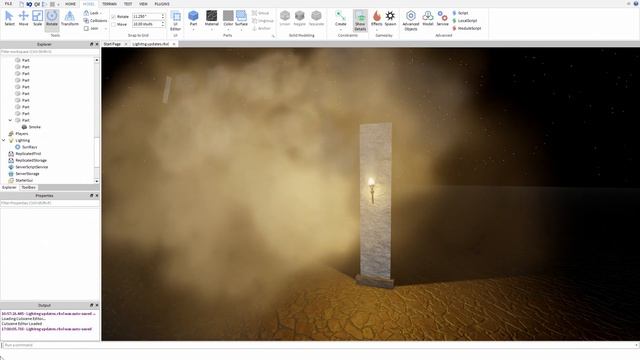Open the Part type dropdown arrow
Image resolution: width=640 pixels, height=360 pixels.
193,29
